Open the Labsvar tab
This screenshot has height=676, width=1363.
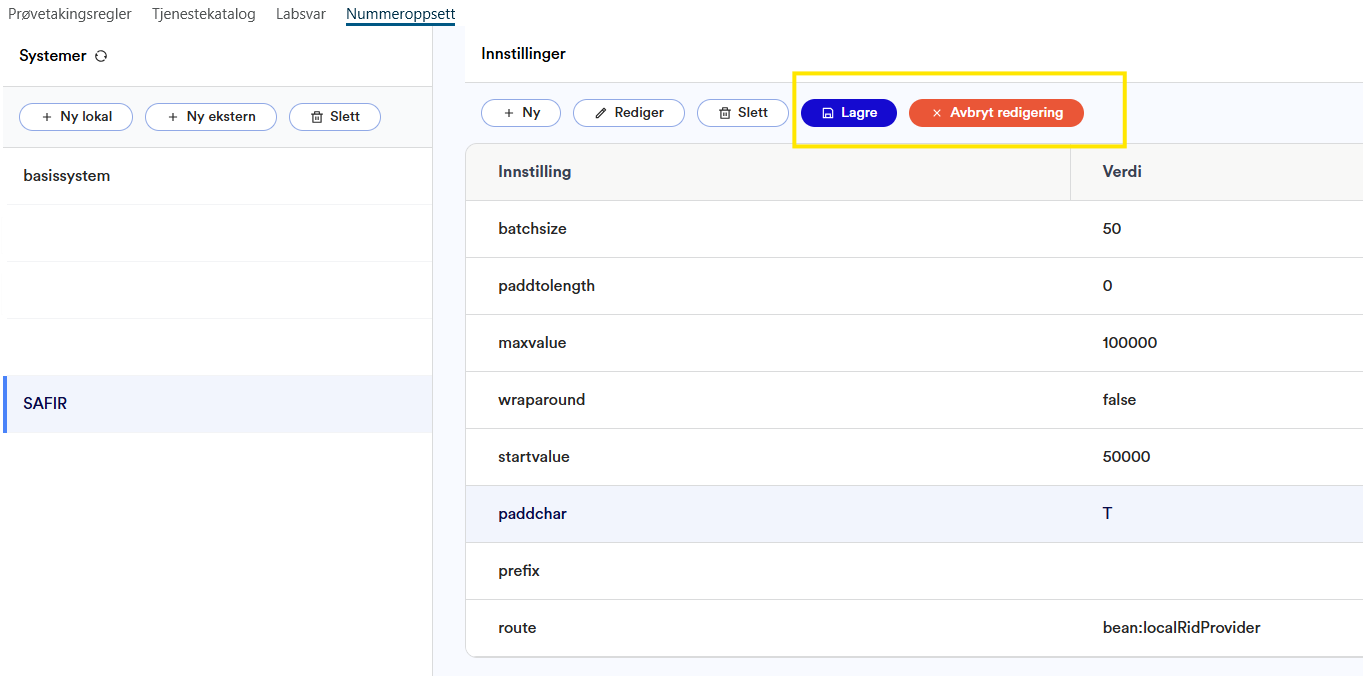(301, 14)
